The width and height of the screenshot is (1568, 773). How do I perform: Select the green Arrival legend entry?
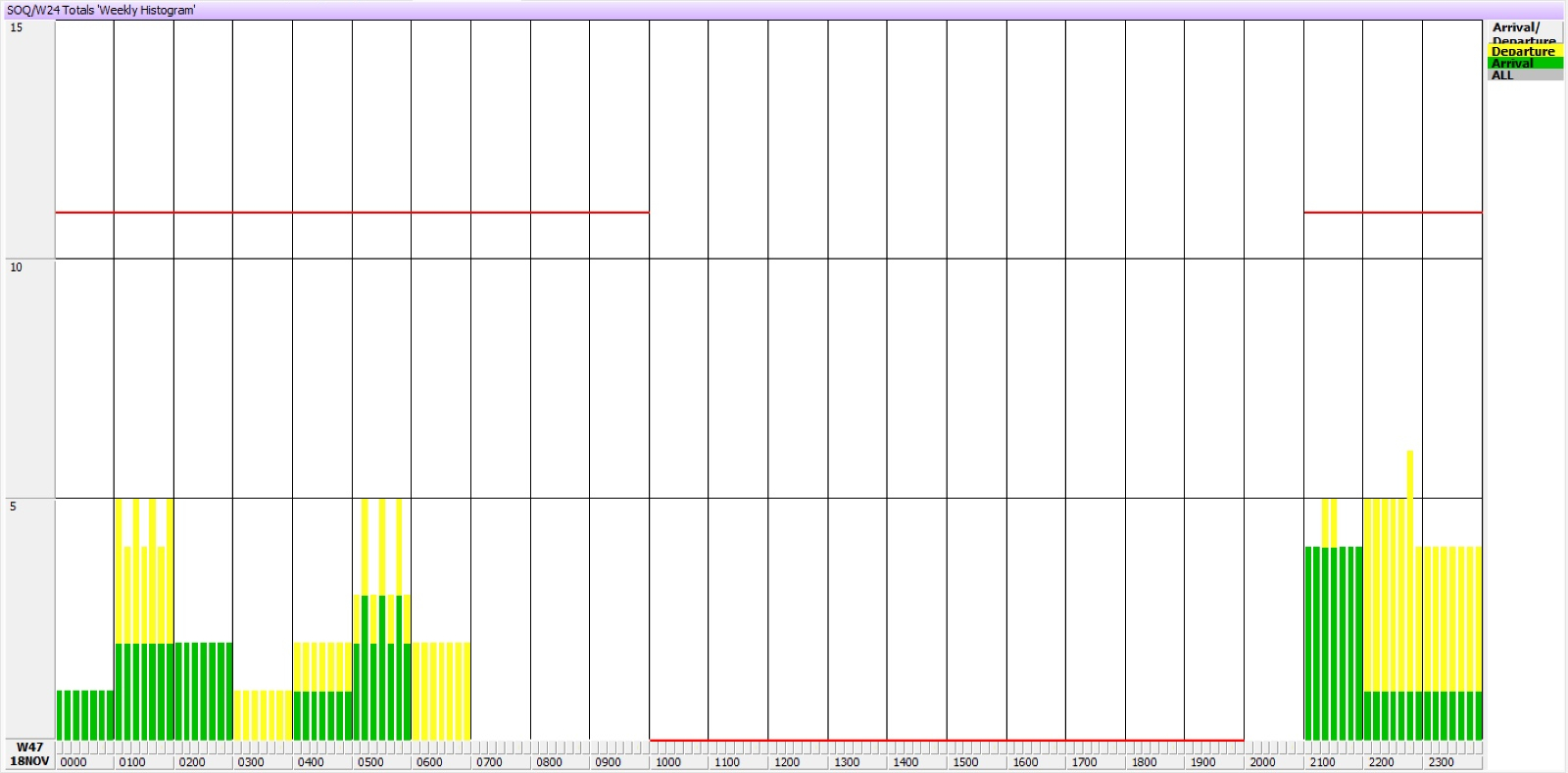[1524, 64]
